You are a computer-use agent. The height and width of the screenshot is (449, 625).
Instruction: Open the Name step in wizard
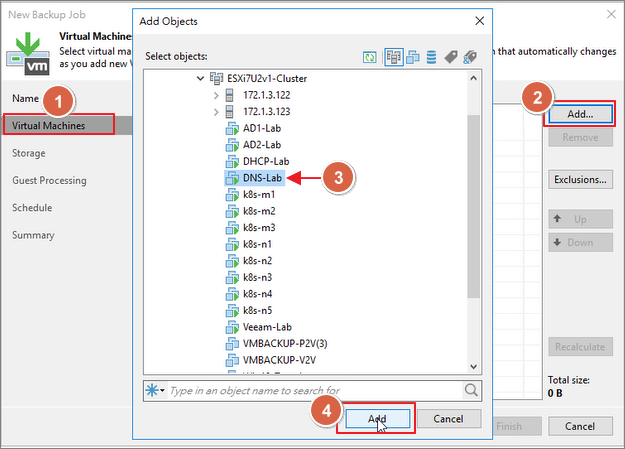[x=26, y=98]
